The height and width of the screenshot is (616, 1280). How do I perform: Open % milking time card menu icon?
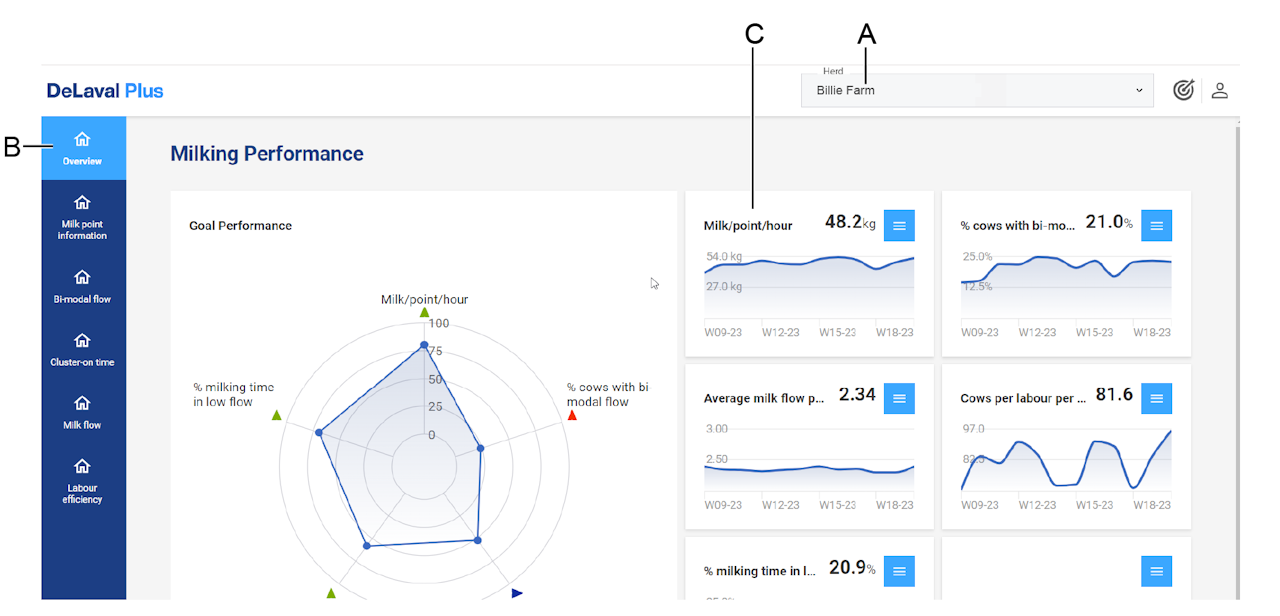tap(899, 571)
